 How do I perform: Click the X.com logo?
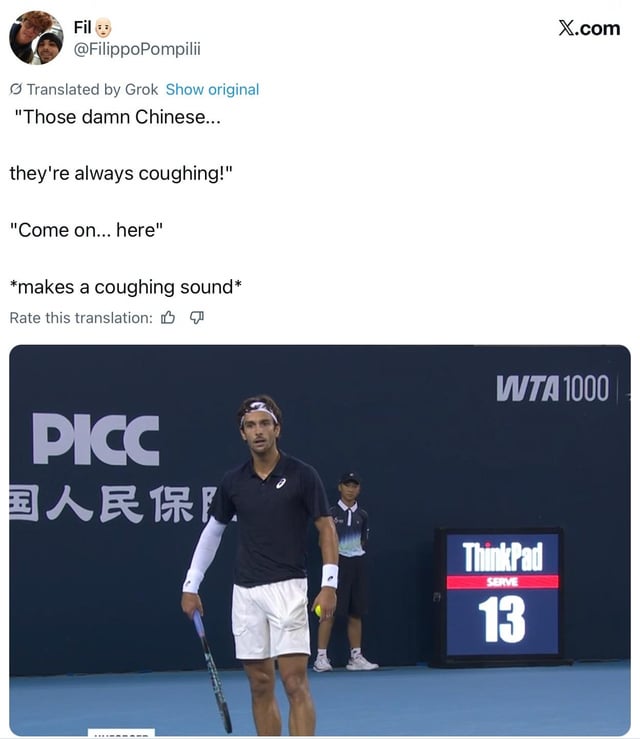pos(589,28)
